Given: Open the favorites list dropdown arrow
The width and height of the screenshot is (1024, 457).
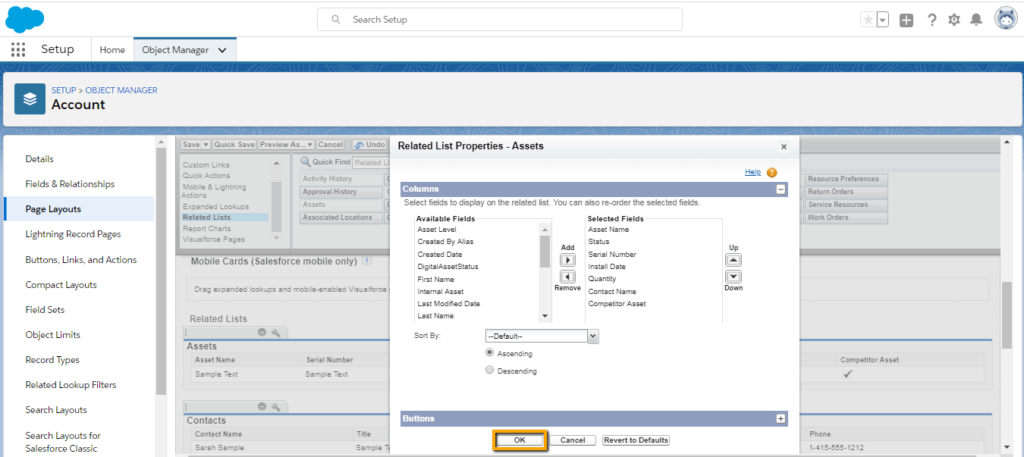Looking at the screenshot, I should pos(883,20).
